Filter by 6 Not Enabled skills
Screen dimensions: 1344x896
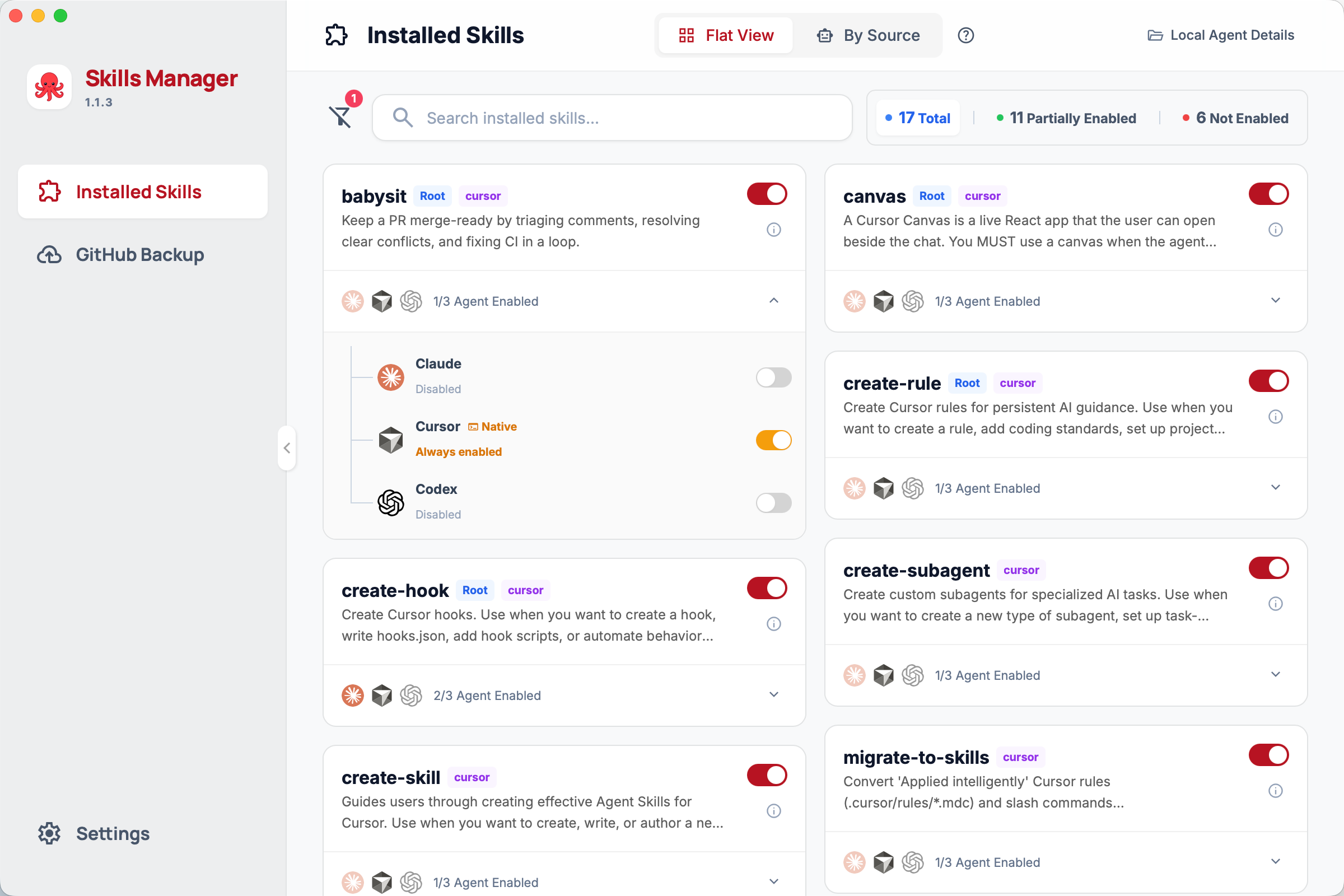pyautogui.click(x=1235, y=118)
